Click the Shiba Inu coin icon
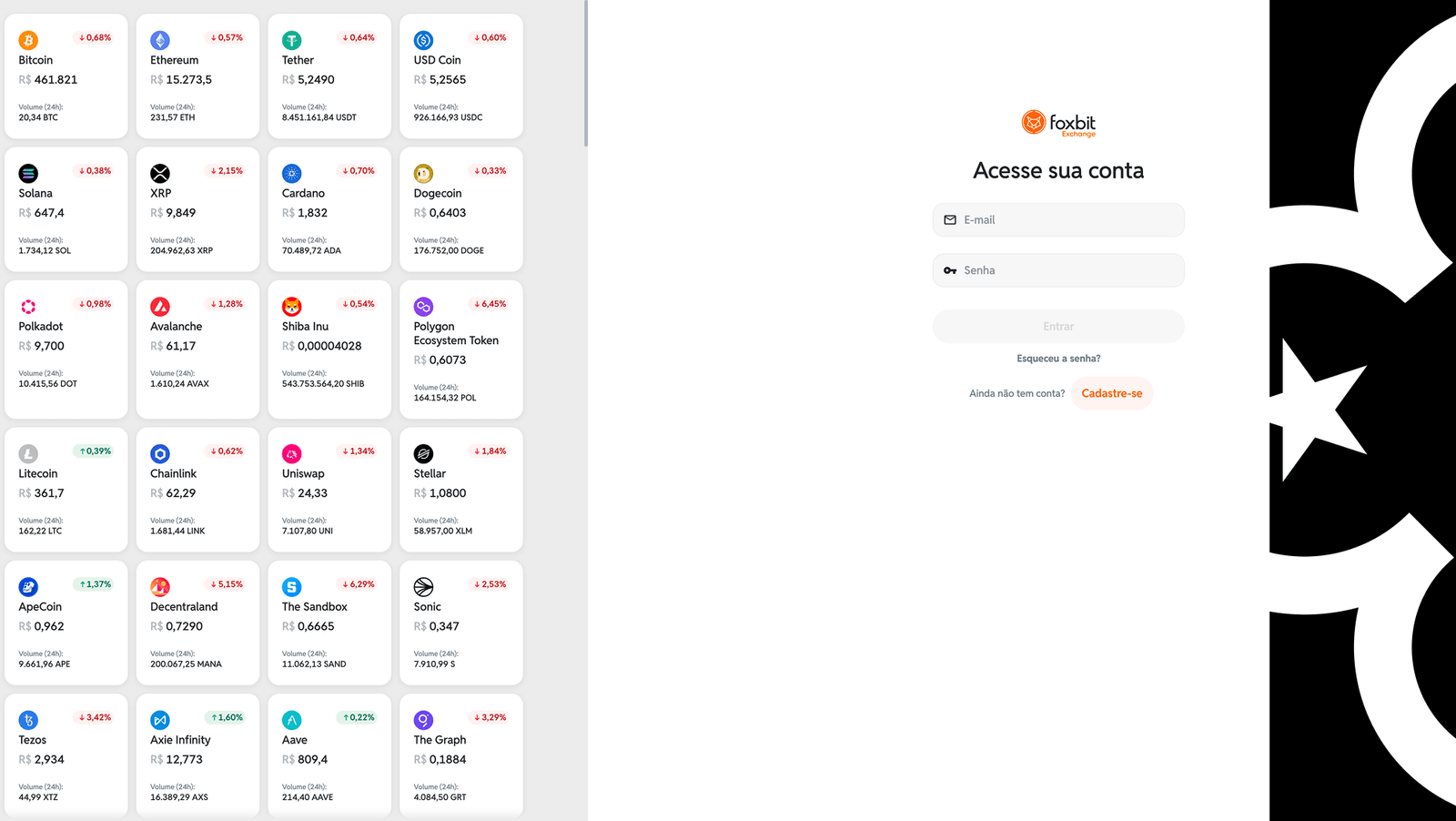1456x821 pixels. 291,307
